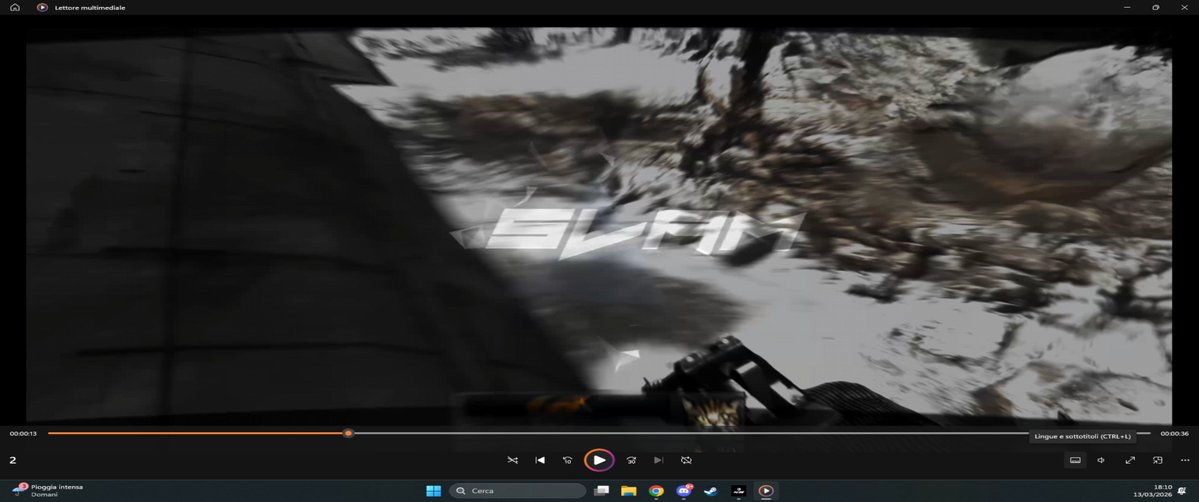The width and height of the screenshot is (1199, 502).
Task: Open Task View on taskbar
Action: (602, 491)
